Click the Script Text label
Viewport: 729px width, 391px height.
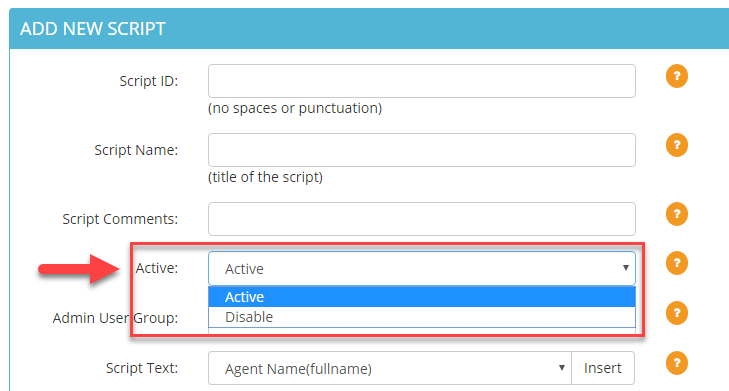(x=142, y=368)
